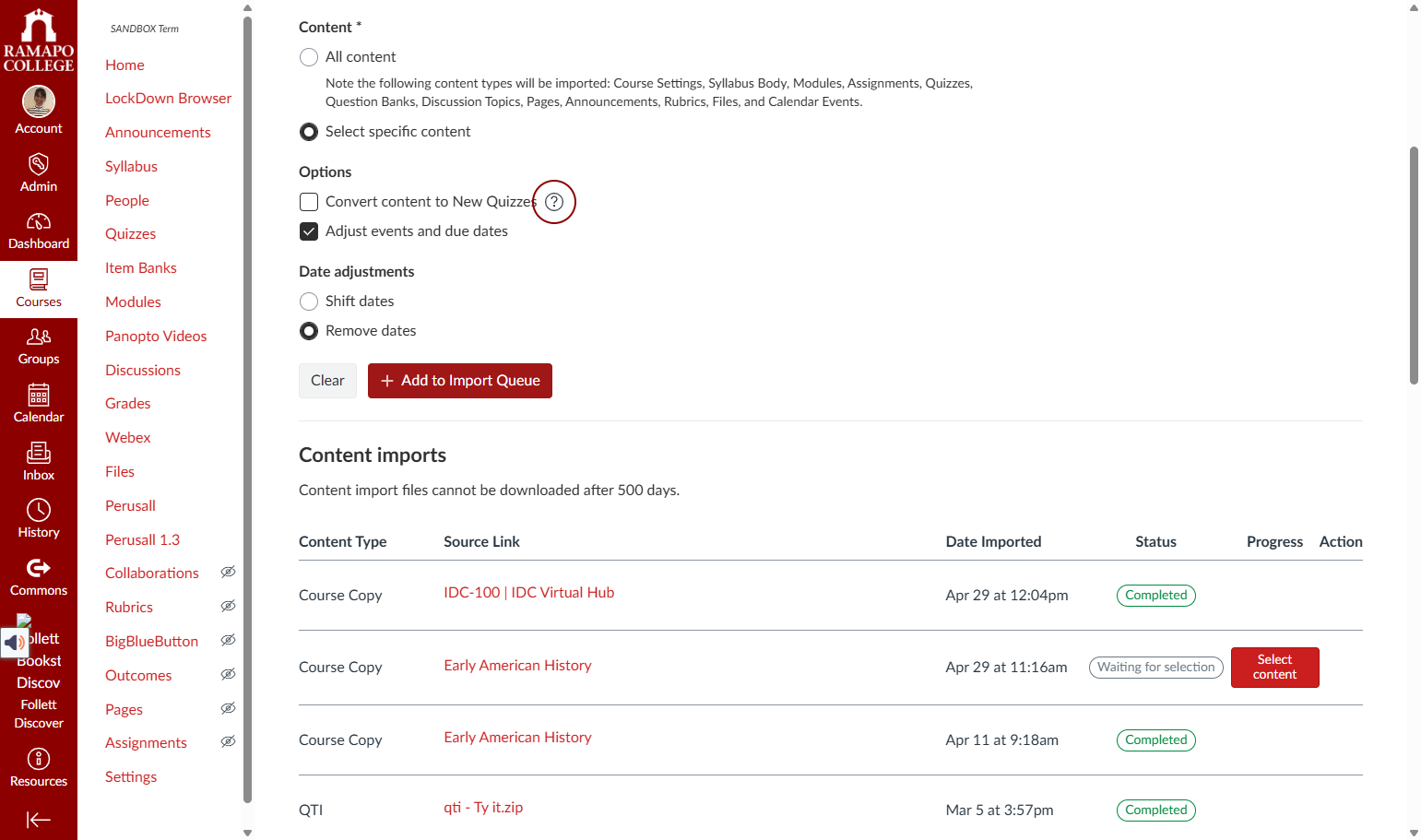Open the qti - Ty it.zip link
This screenshot has height=840, width=1421.
[483, 808]
